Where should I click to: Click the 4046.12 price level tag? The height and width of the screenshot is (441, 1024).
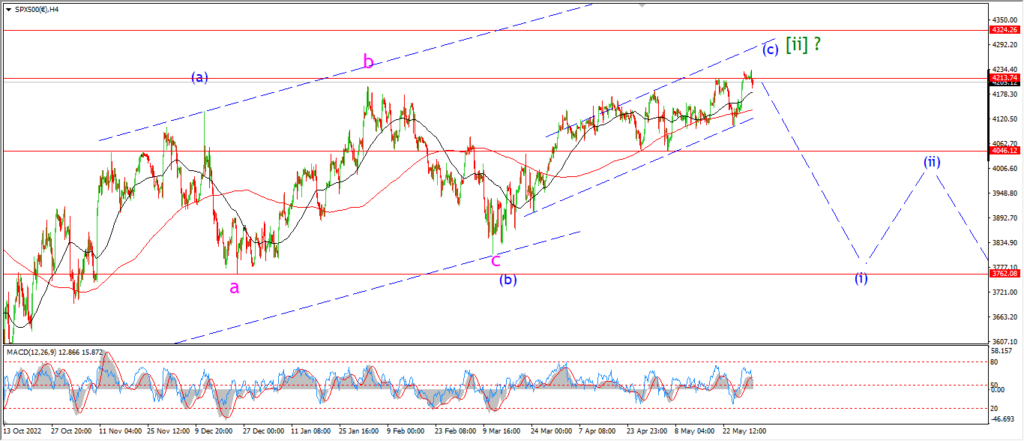[x=1001, y=151]
